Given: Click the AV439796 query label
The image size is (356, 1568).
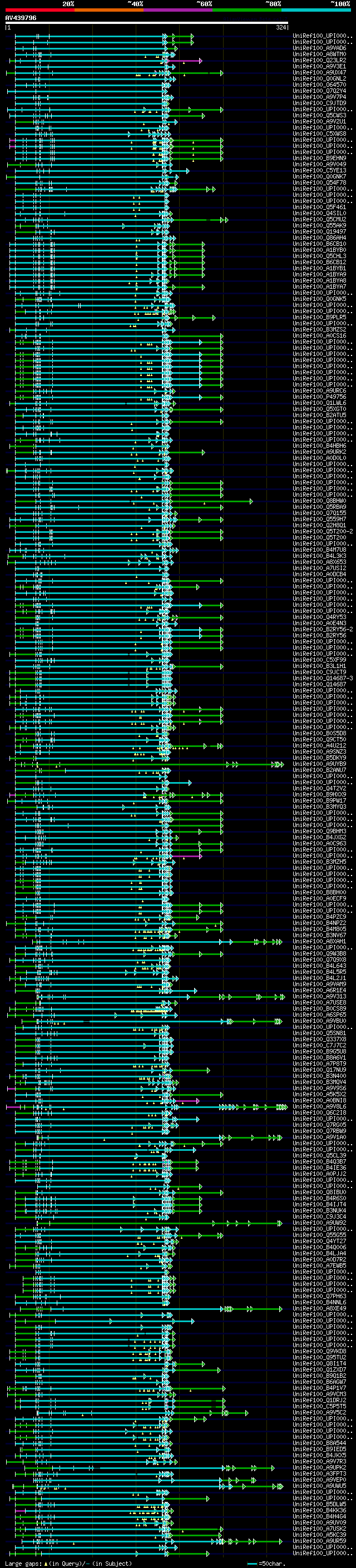Looking at the screenshot, I should (21, 18).
